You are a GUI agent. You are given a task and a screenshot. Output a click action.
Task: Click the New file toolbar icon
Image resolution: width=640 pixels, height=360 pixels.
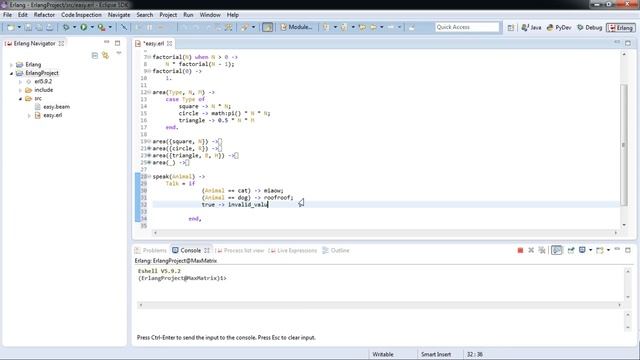click(x=11, y=27)
